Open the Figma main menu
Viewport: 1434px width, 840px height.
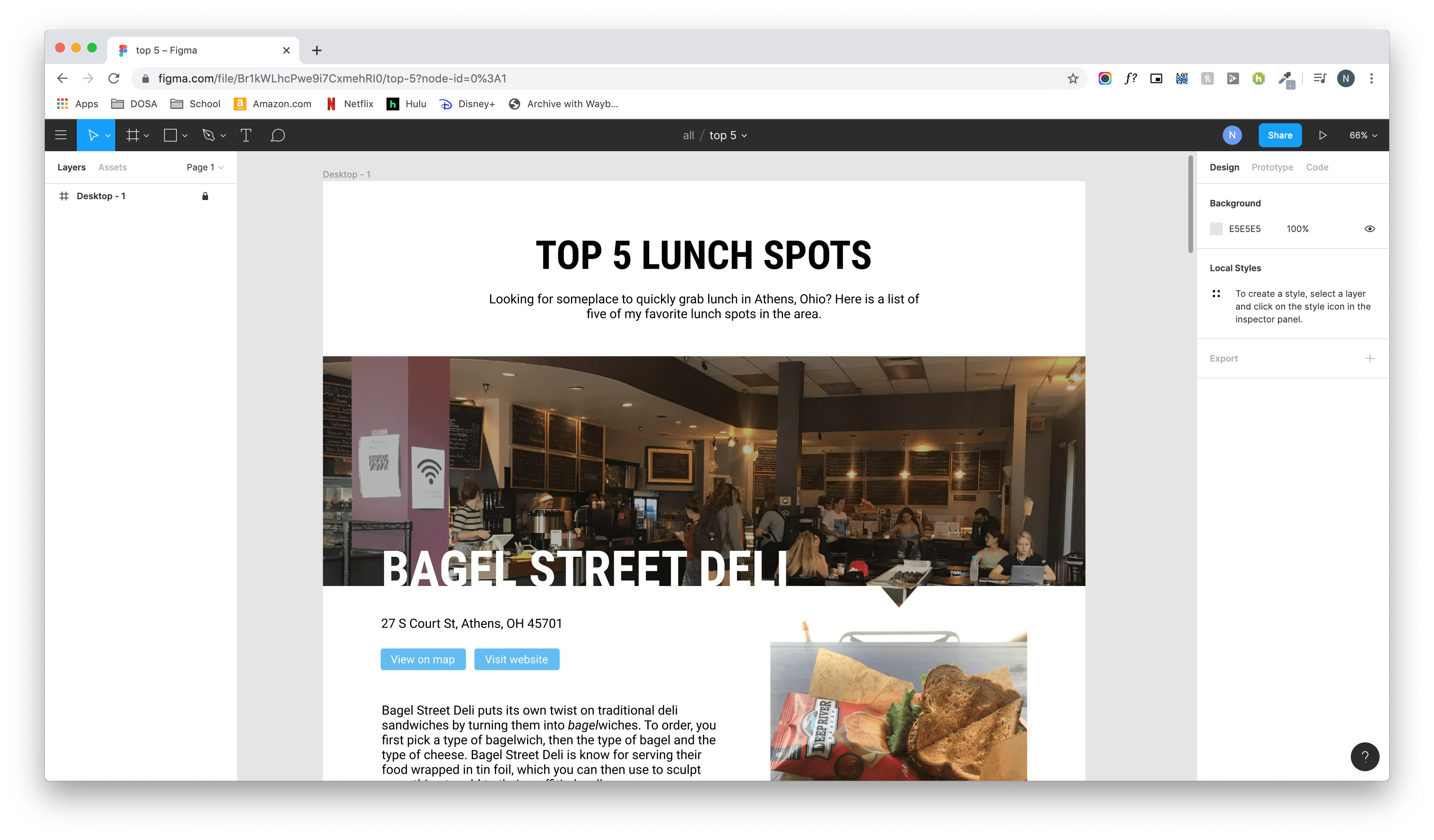pyautogui.click(x=61, y=135)
